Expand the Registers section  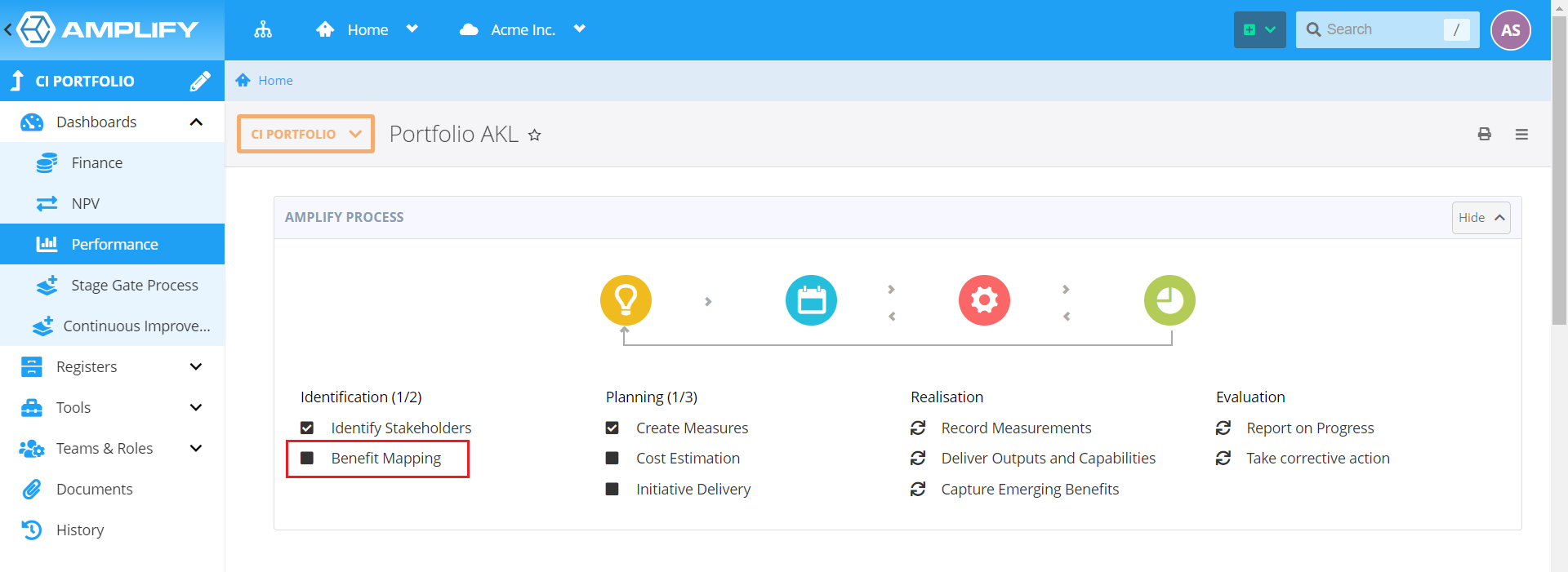196,367
